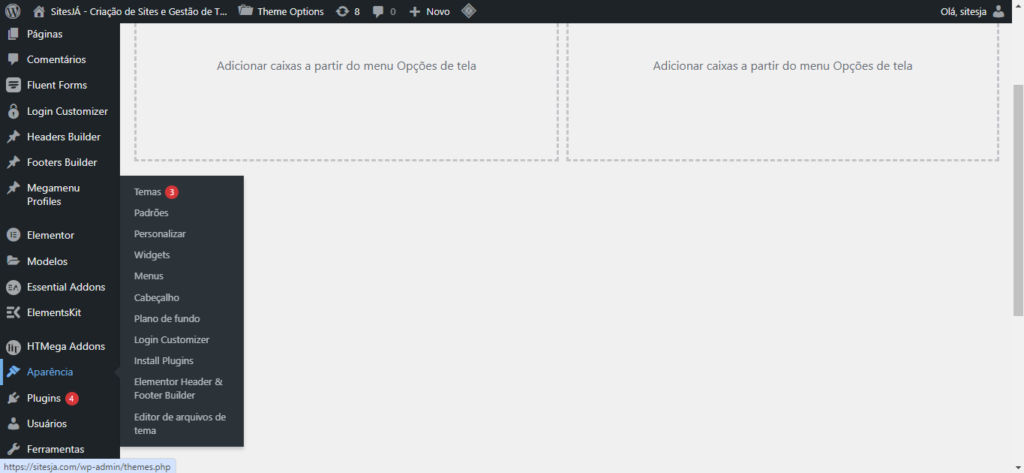Choose Personalizar from the submenu
This screenshot has width=1024, height=473.
coord(160,234)
